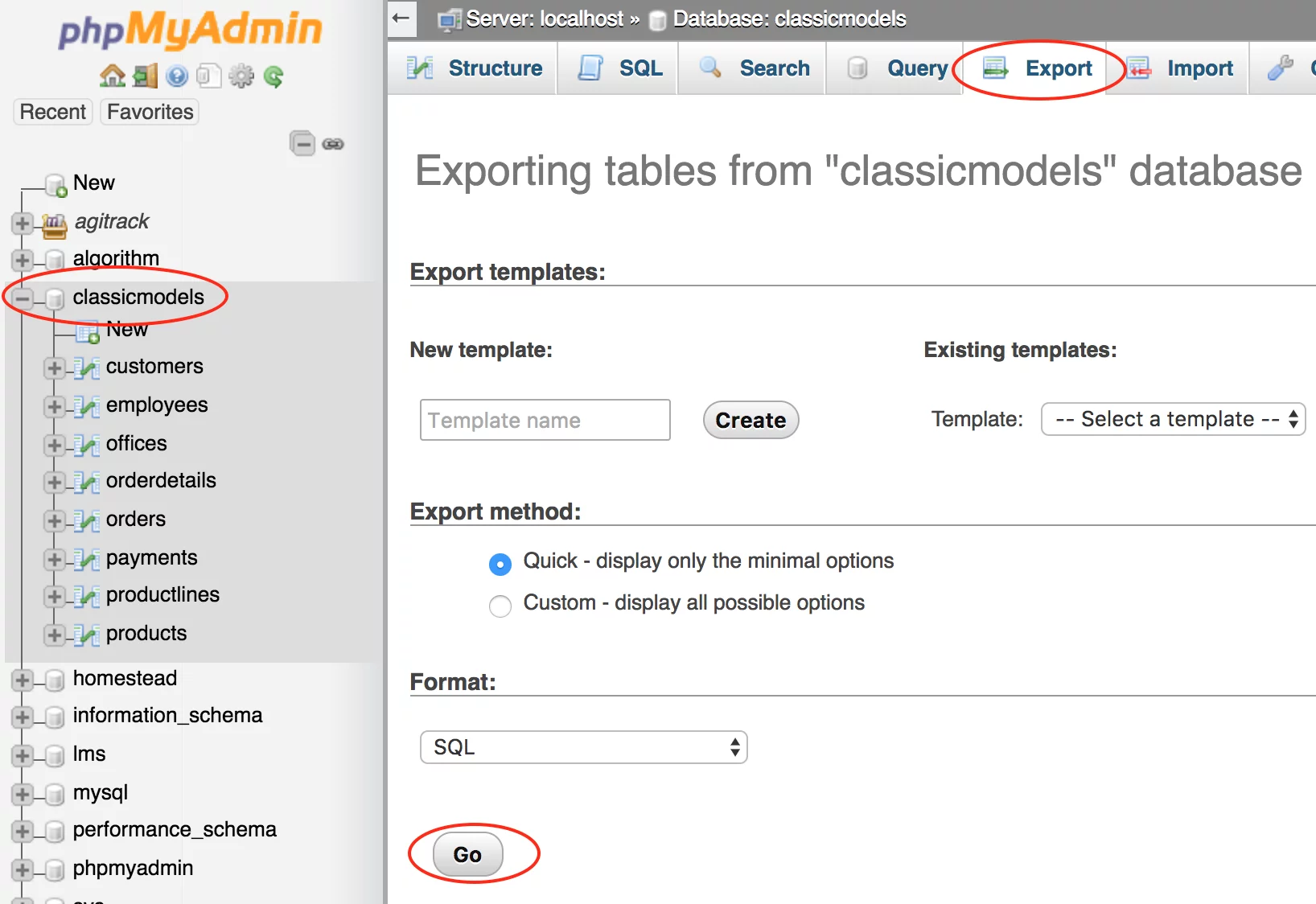Click the phpMyAdmin Home icon

[112, 76]
